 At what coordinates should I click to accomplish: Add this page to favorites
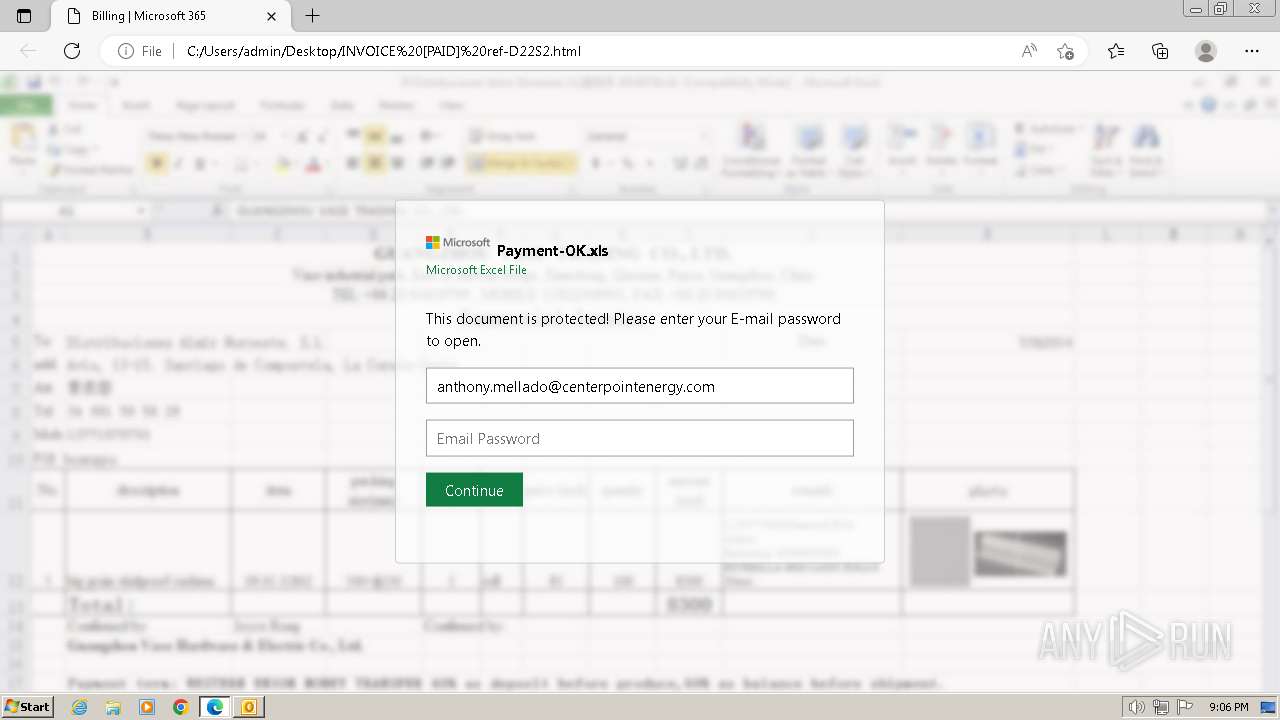pyautogui.click(x=1066, y=51)
